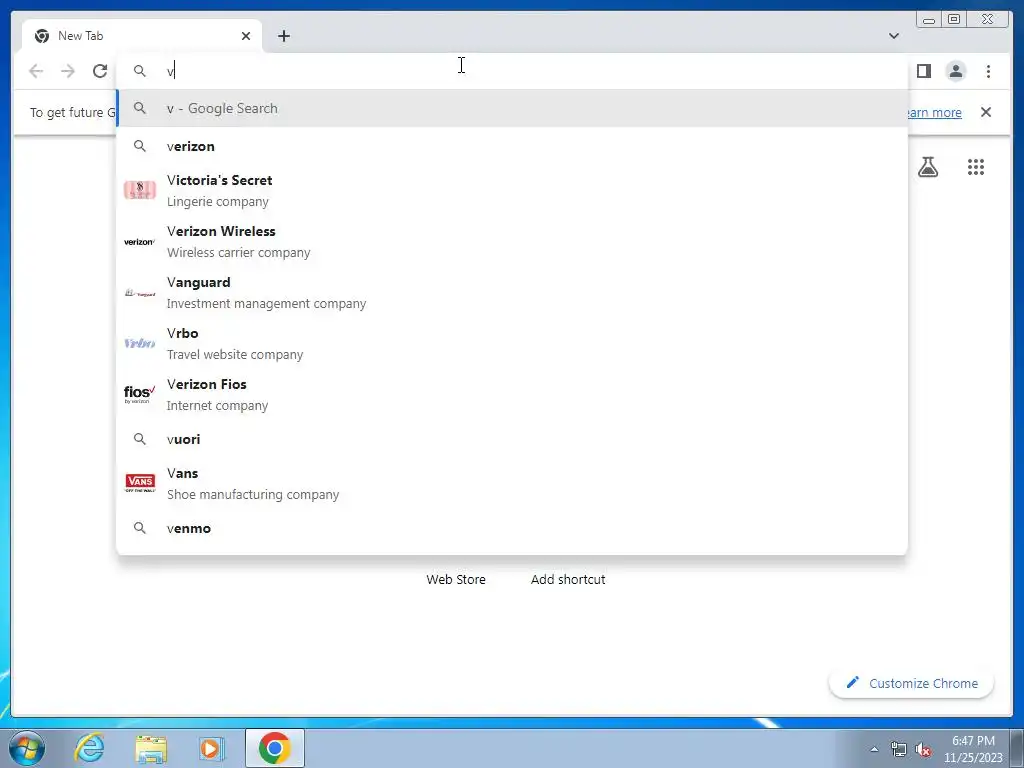Viewport: 1024px width, 768px height.
Task: Open the Chrome profile avatar
Action: coord(955,71)
